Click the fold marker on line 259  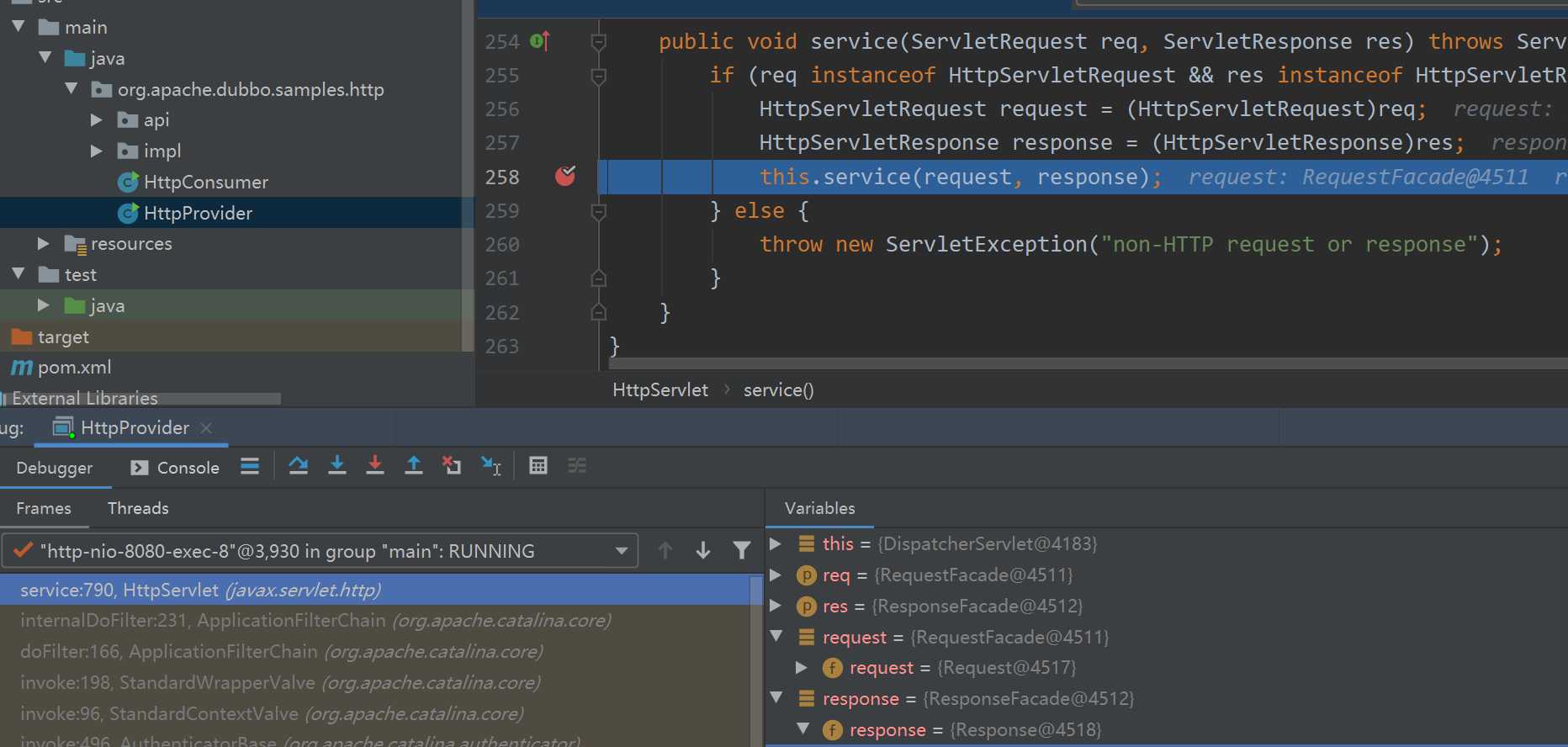pyautogui.click(x=599, y=210)
